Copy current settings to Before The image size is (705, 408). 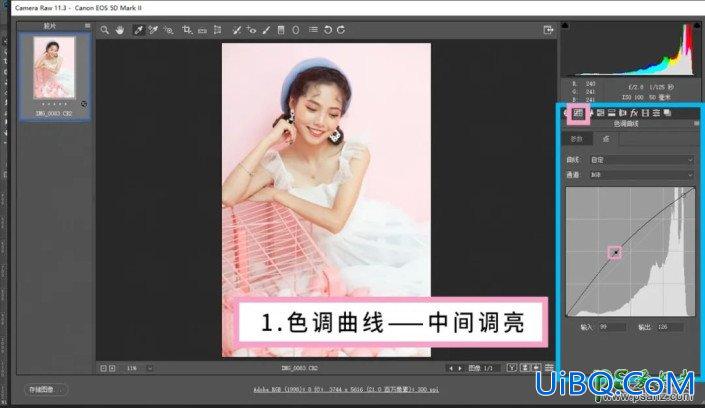tap(536, 368)
